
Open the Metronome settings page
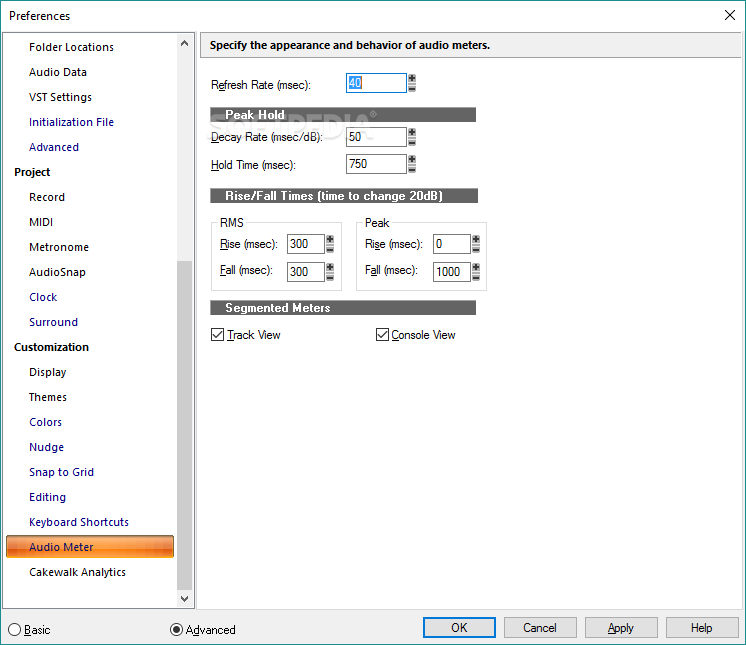[59, 247]
